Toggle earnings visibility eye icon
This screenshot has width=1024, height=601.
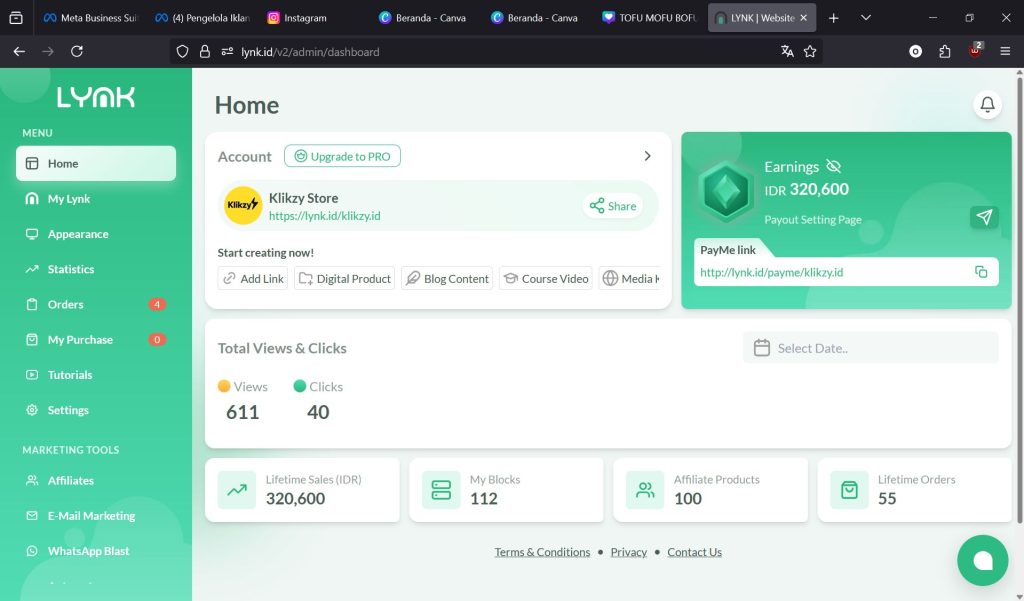[834, 167]
